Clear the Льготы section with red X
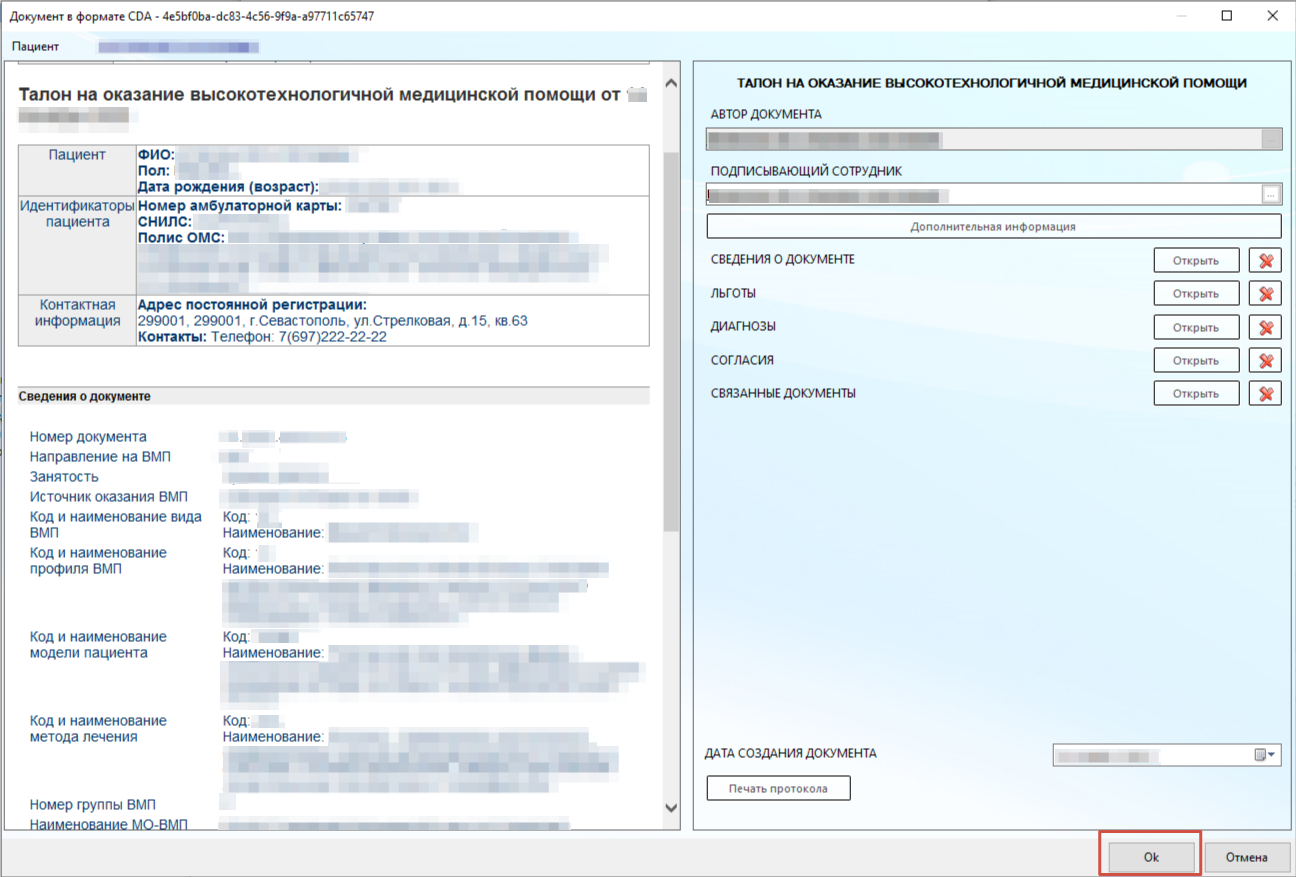Screen dimensions: 1296x877 pyautogui.click(x=1265, y=294)
